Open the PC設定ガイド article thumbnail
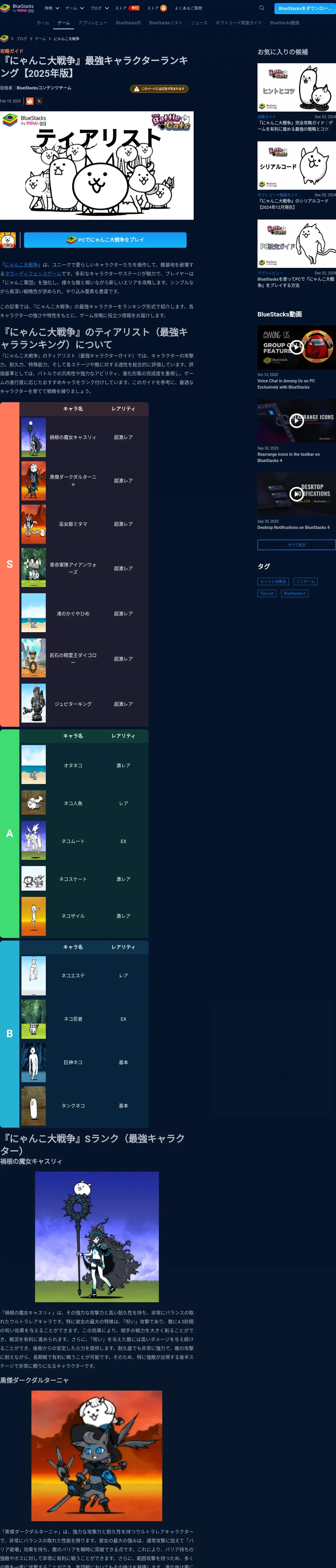336x1568 pixels. [x=296, y=244]
